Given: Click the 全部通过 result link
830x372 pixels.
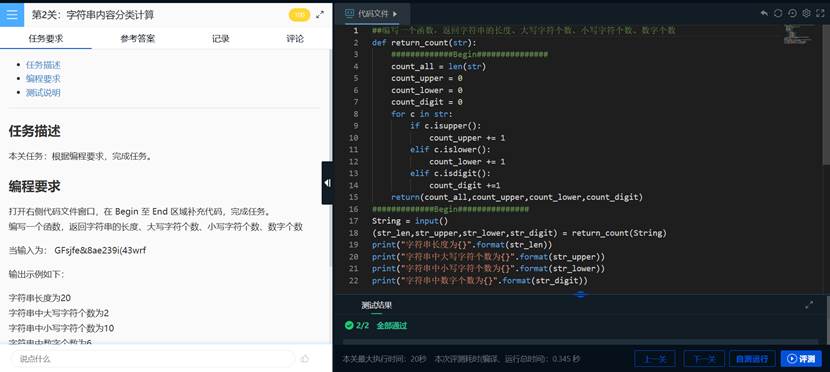Looking at the screenshot, I should click(392, 325).
